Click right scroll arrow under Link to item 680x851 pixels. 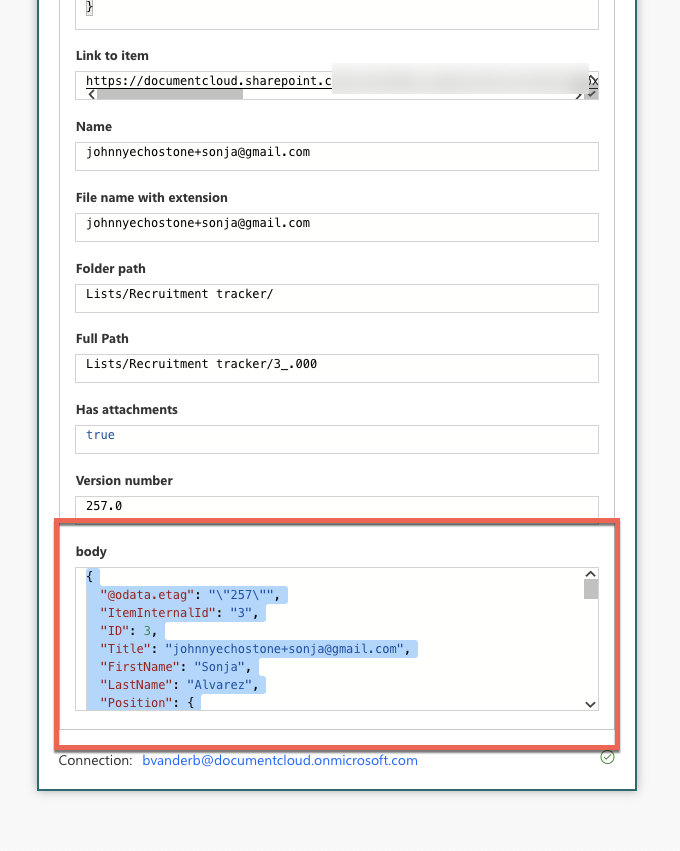[577, 94]
